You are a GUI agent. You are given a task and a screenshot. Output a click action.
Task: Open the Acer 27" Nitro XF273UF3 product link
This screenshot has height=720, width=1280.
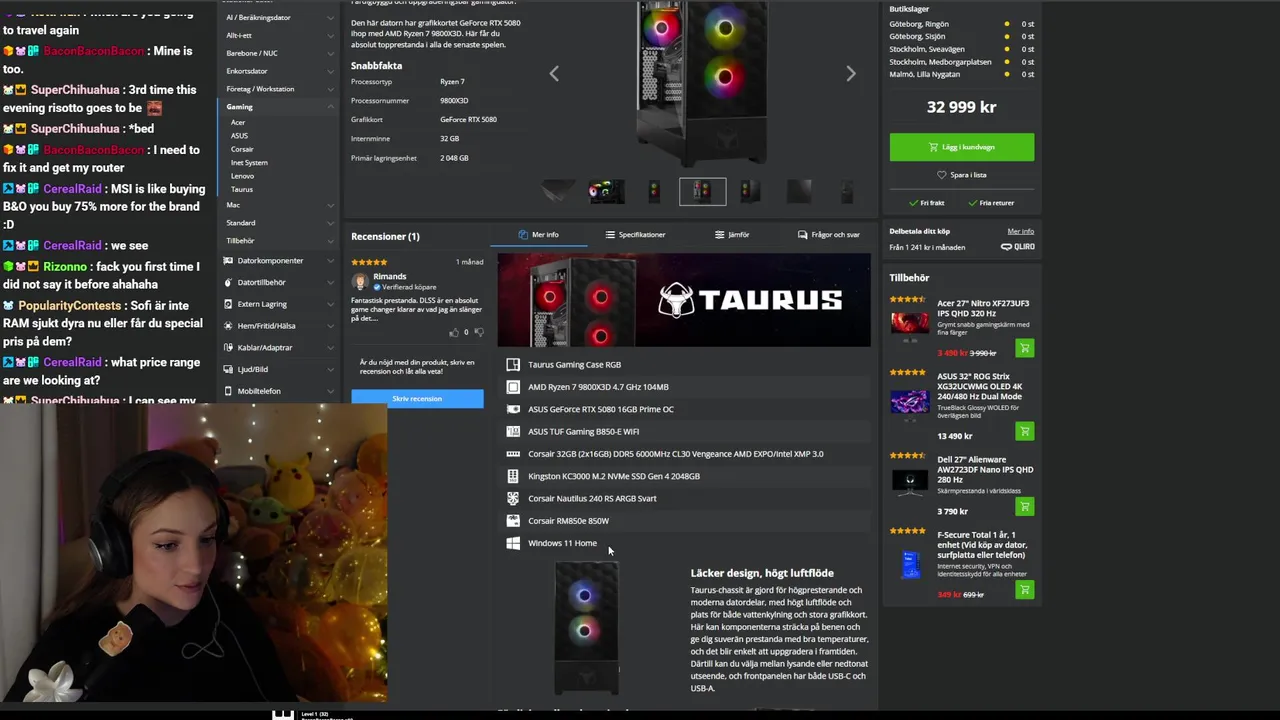(983, 308)
